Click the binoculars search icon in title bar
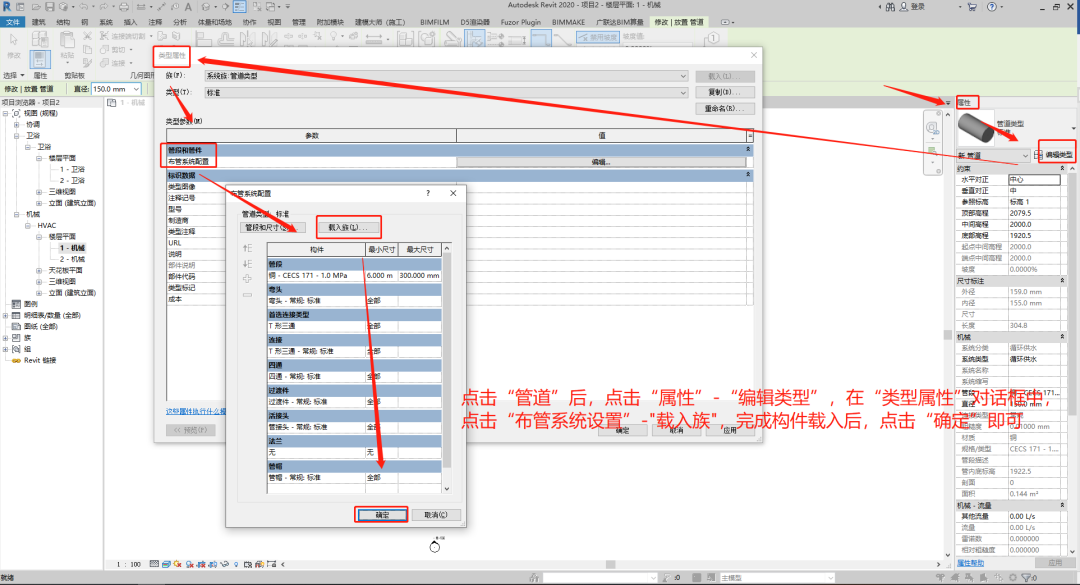Screen dimensions: 1080x585 (x=890, y=7)
